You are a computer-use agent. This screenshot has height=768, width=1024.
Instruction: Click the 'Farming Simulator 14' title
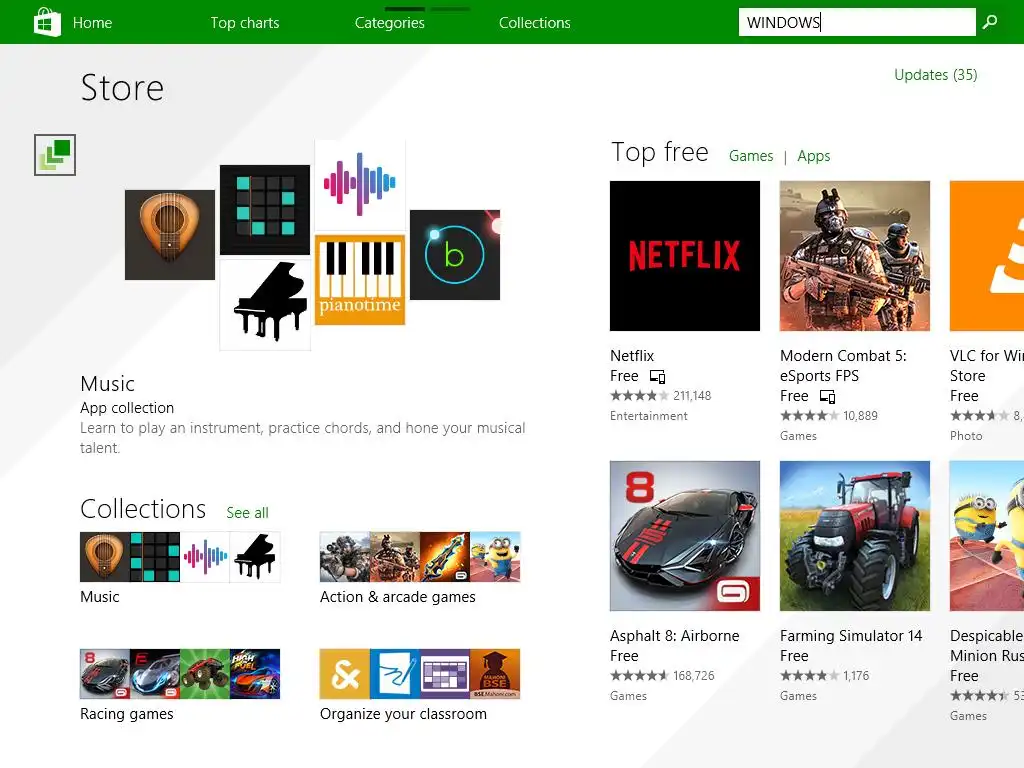click(x=851, y=636)
